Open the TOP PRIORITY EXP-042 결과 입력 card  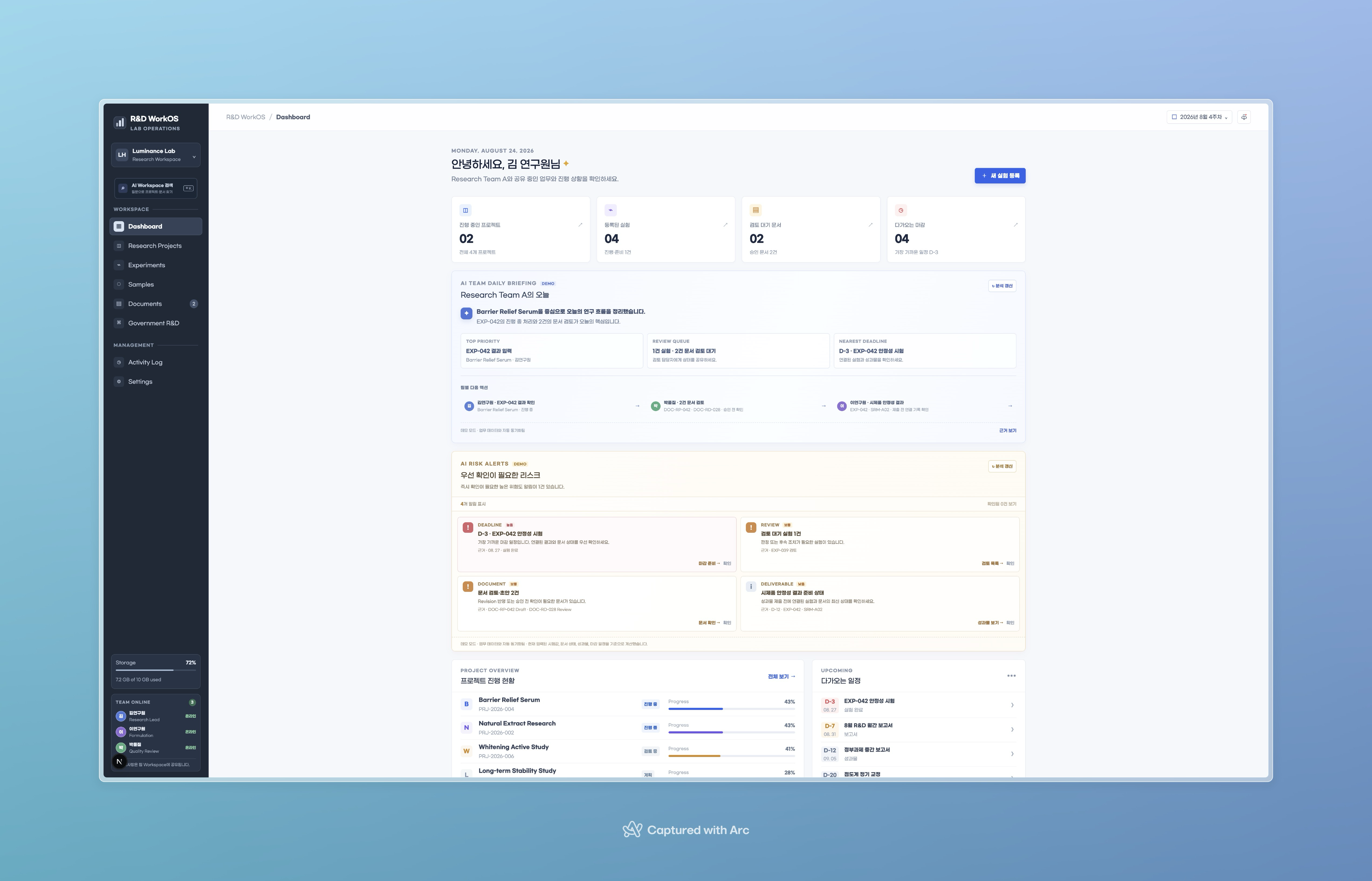[552, 351]
